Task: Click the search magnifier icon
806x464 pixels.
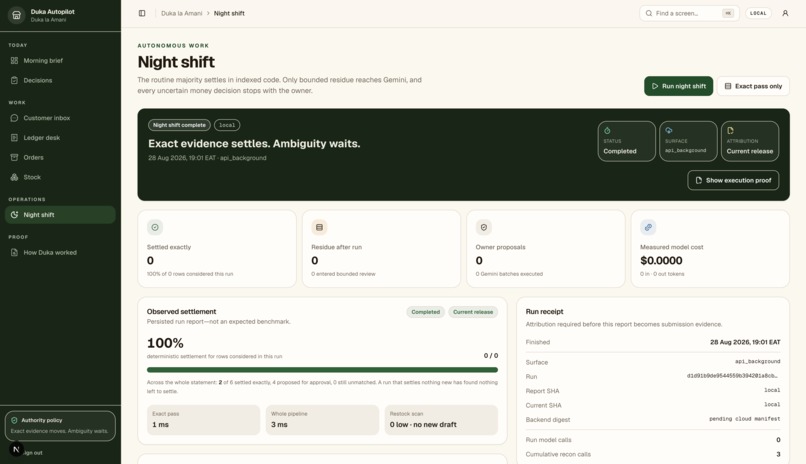Action: point(649,13)
